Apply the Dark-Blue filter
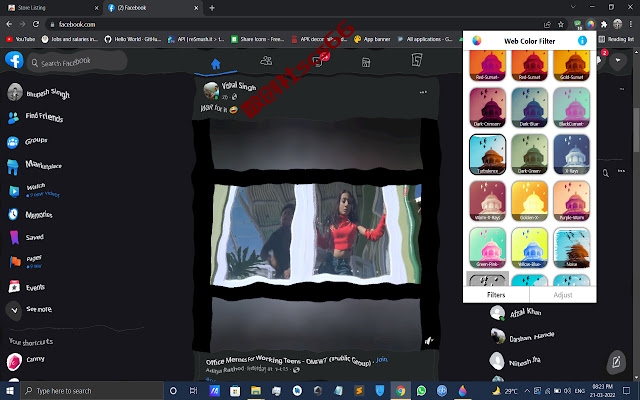This screenshot has height=400, width=640. point(529,108)
